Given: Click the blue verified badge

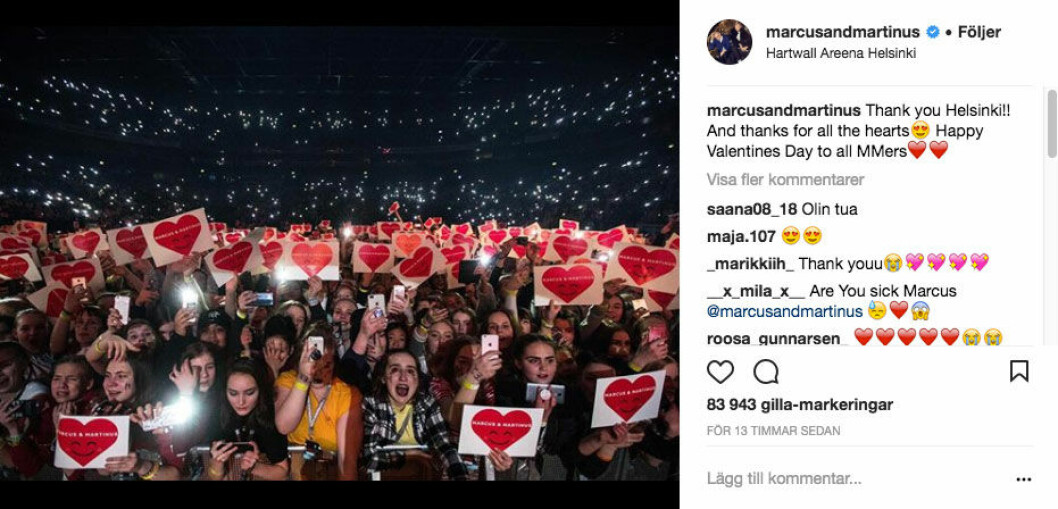Looking at the screenshot, I should pyautogui.click(x=932, y=32).
